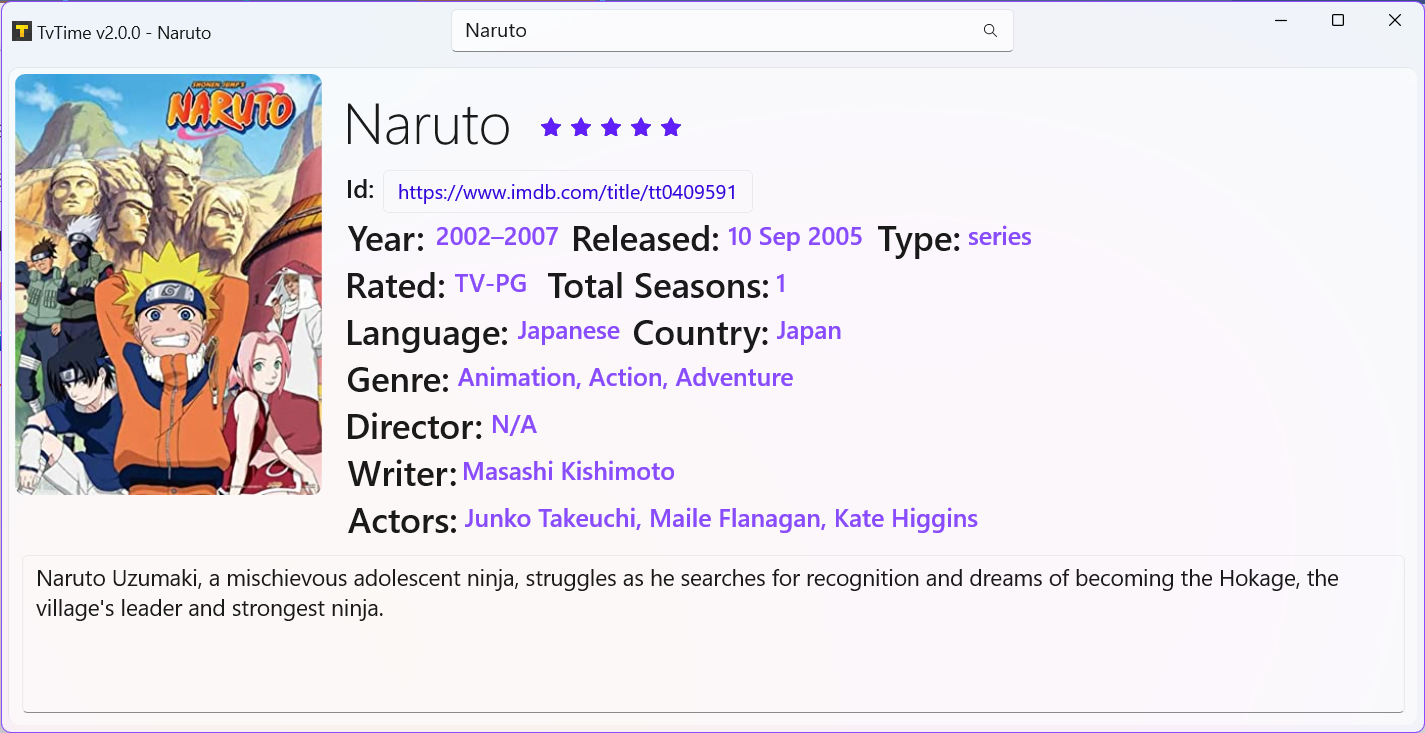The width and height of the screenshot is (1425, 733).
Task: Click the Director: label
Action: [x=414, y=428]
